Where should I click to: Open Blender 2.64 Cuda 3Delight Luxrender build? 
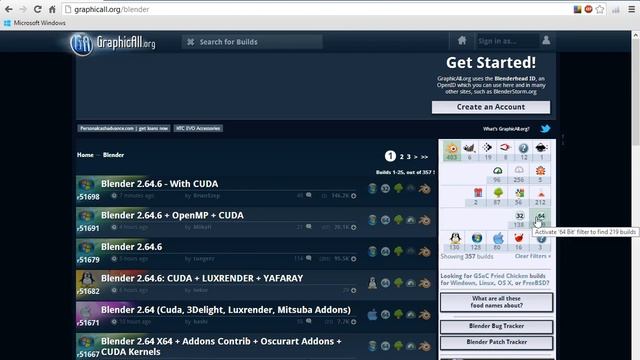[x=226, y=310]
